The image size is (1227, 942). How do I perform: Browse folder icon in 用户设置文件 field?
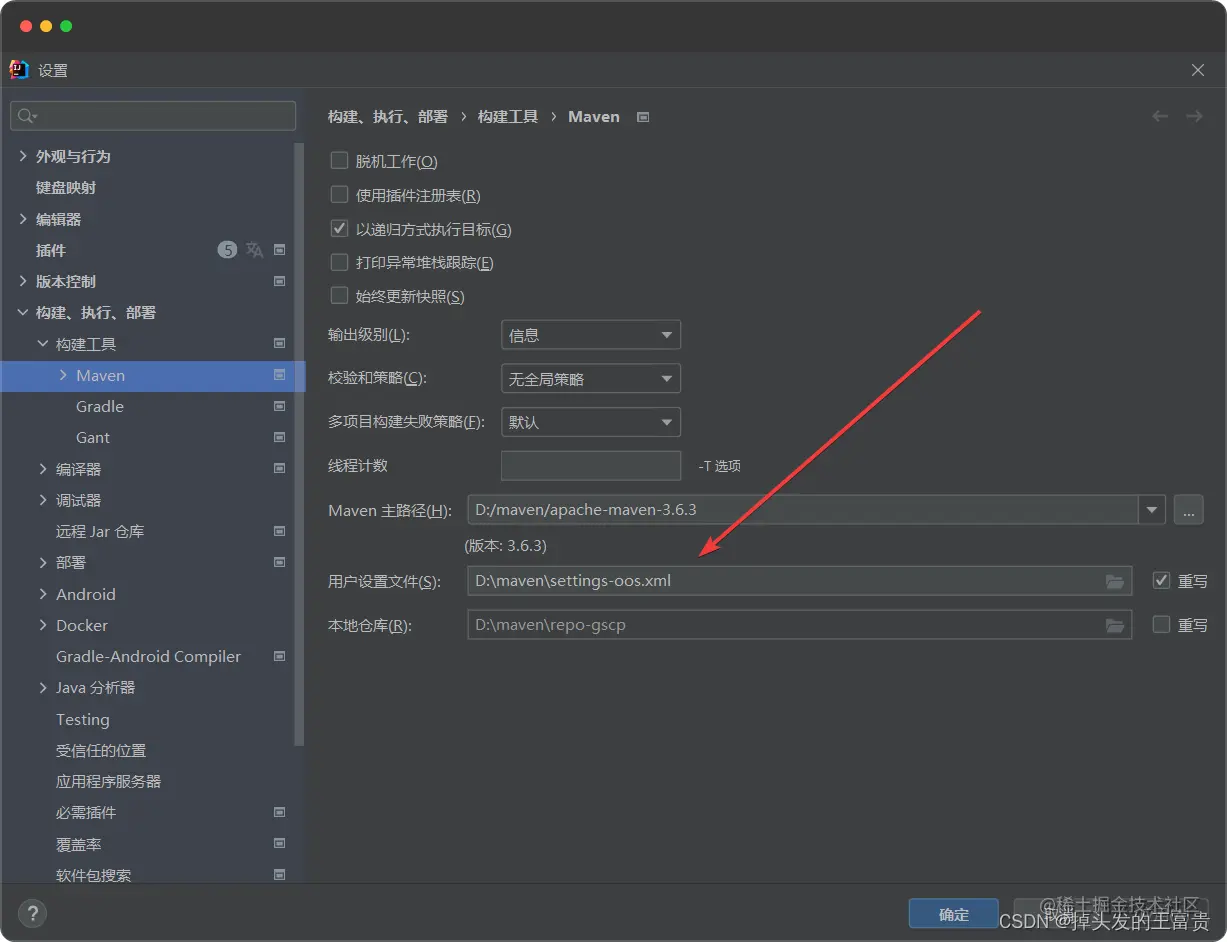point(1115,581)
